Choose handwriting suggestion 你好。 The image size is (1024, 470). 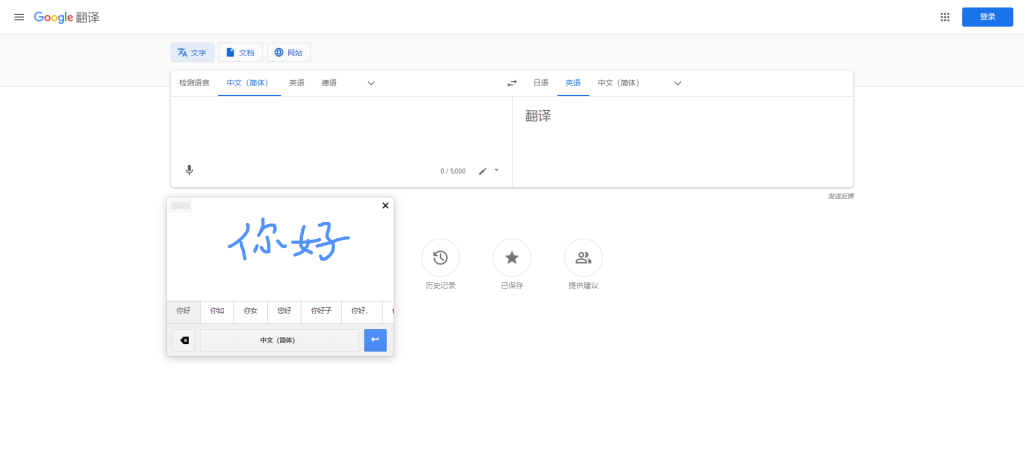[361, 311]
